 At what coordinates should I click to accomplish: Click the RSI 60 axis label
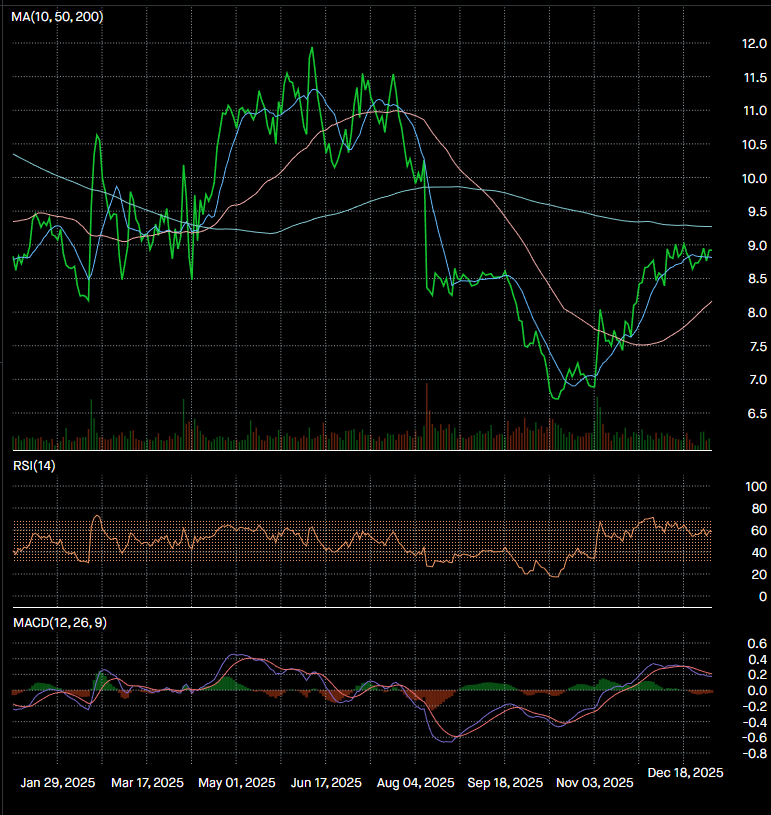coord(759,531)
